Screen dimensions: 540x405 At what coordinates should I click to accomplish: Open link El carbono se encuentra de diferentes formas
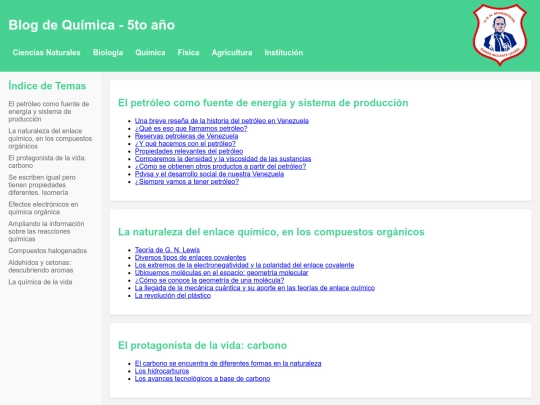pos(228,363)
